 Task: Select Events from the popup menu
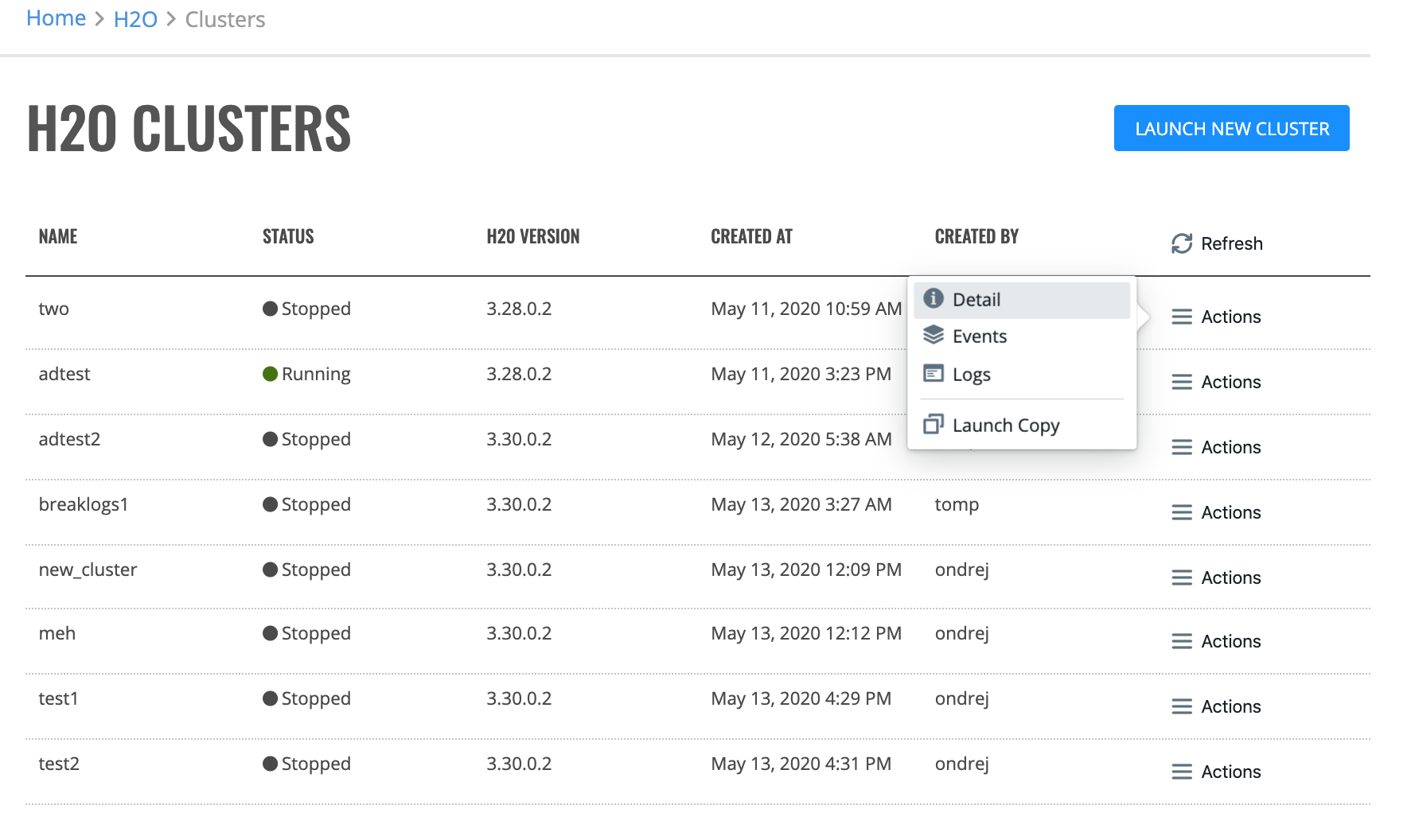[1022, 336]
